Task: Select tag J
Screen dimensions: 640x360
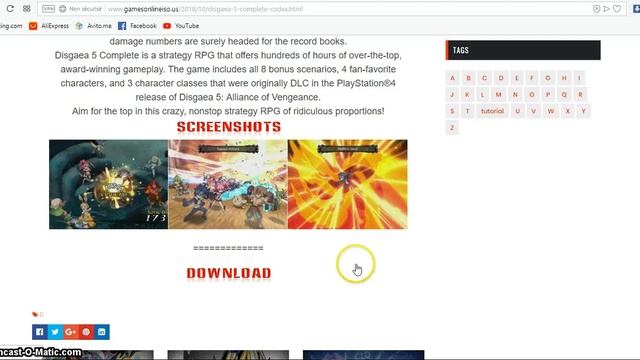Action: [452, 94]
